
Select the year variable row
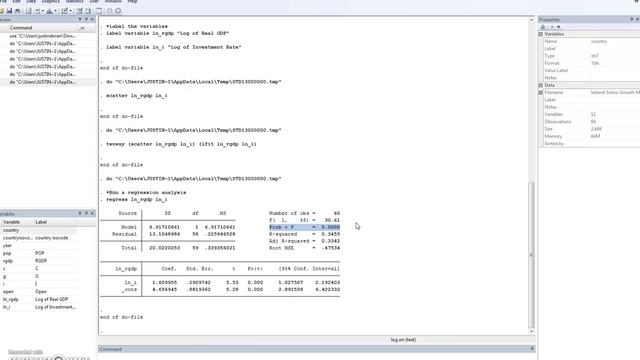pyautogui.click(x=38, y=246)
